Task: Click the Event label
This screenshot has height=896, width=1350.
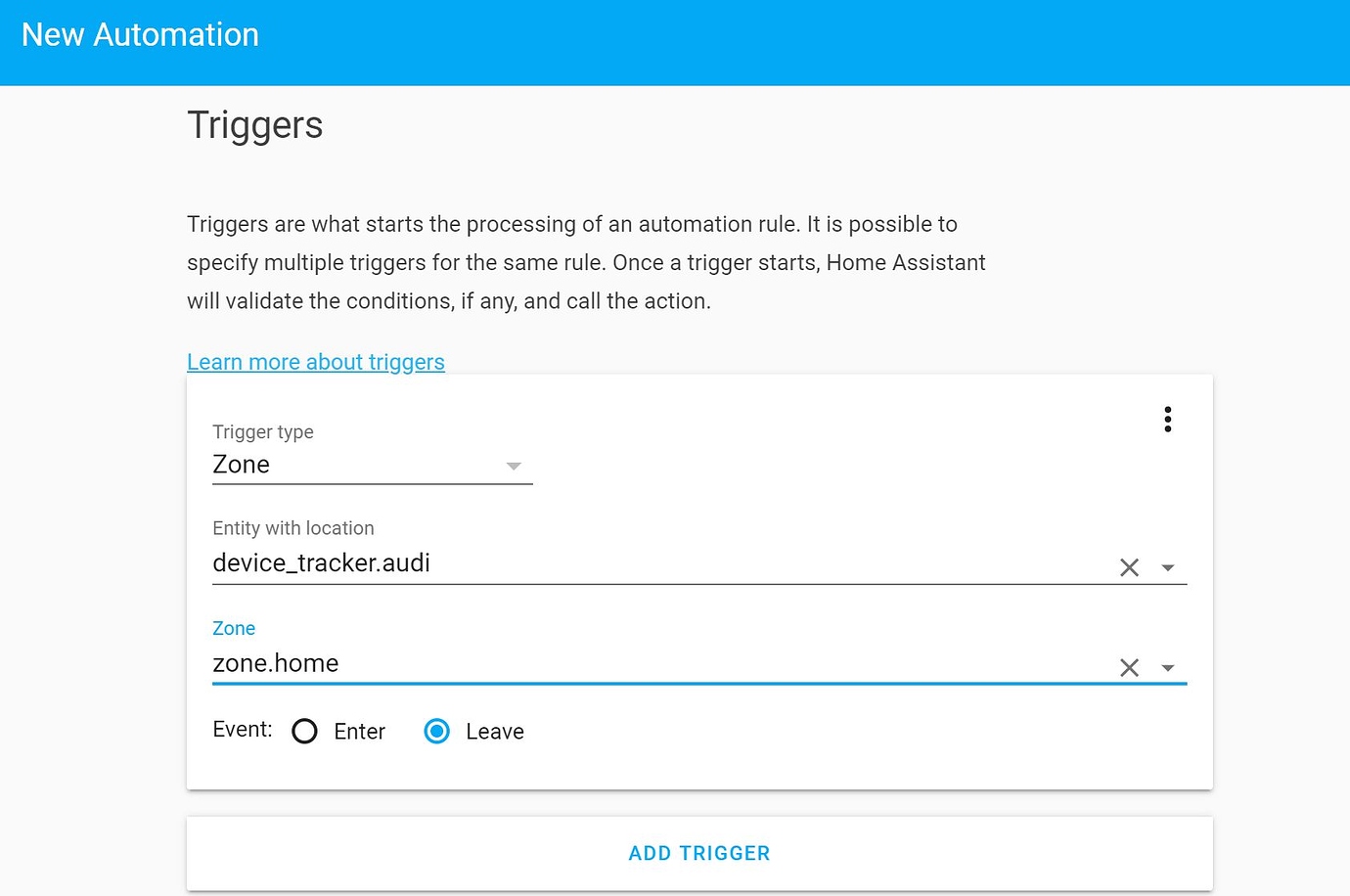Action: coord(241,729)
